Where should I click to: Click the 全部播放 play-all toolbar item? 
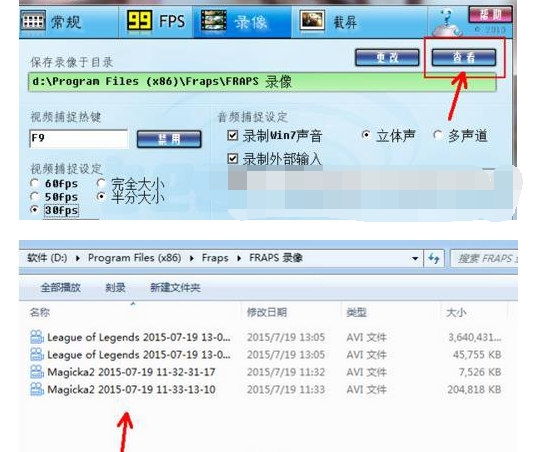click(61, 287)
